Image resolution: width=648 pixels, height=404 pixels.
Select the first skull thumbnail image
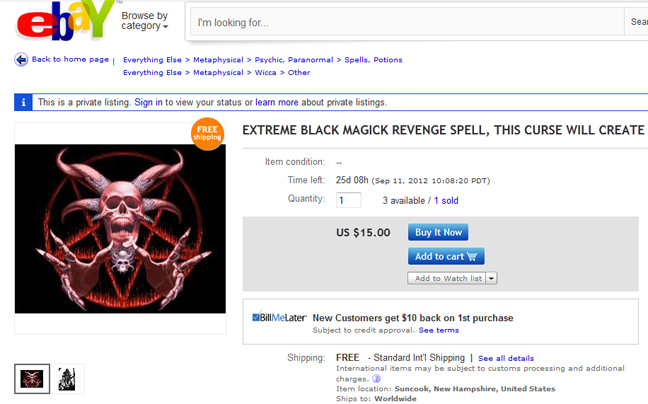pos(32,378)
